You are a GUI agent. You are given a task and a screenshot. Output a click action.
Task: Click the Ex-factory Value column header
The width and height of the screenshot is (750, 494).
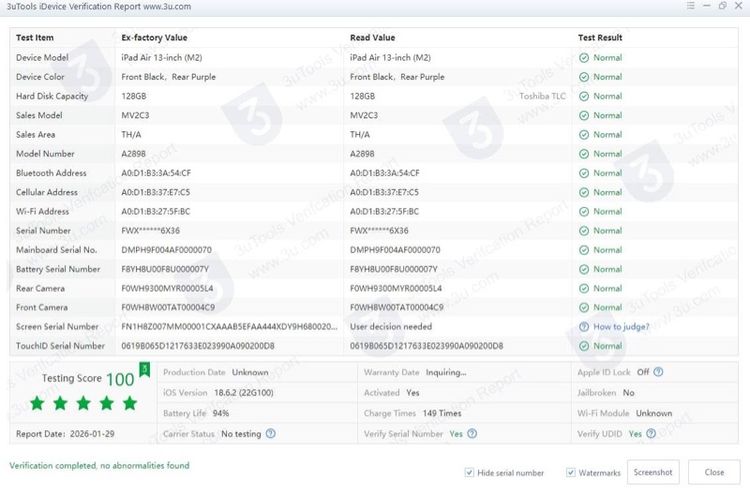click(x=154, y=37)
